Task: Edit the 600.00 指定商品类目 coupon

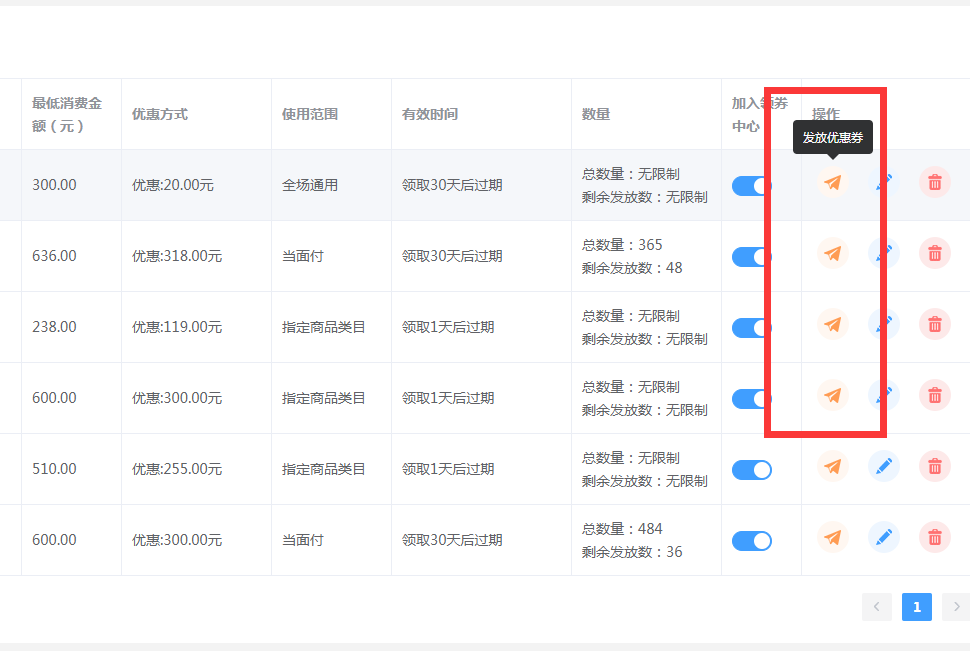Action: (x=884, y=395)
